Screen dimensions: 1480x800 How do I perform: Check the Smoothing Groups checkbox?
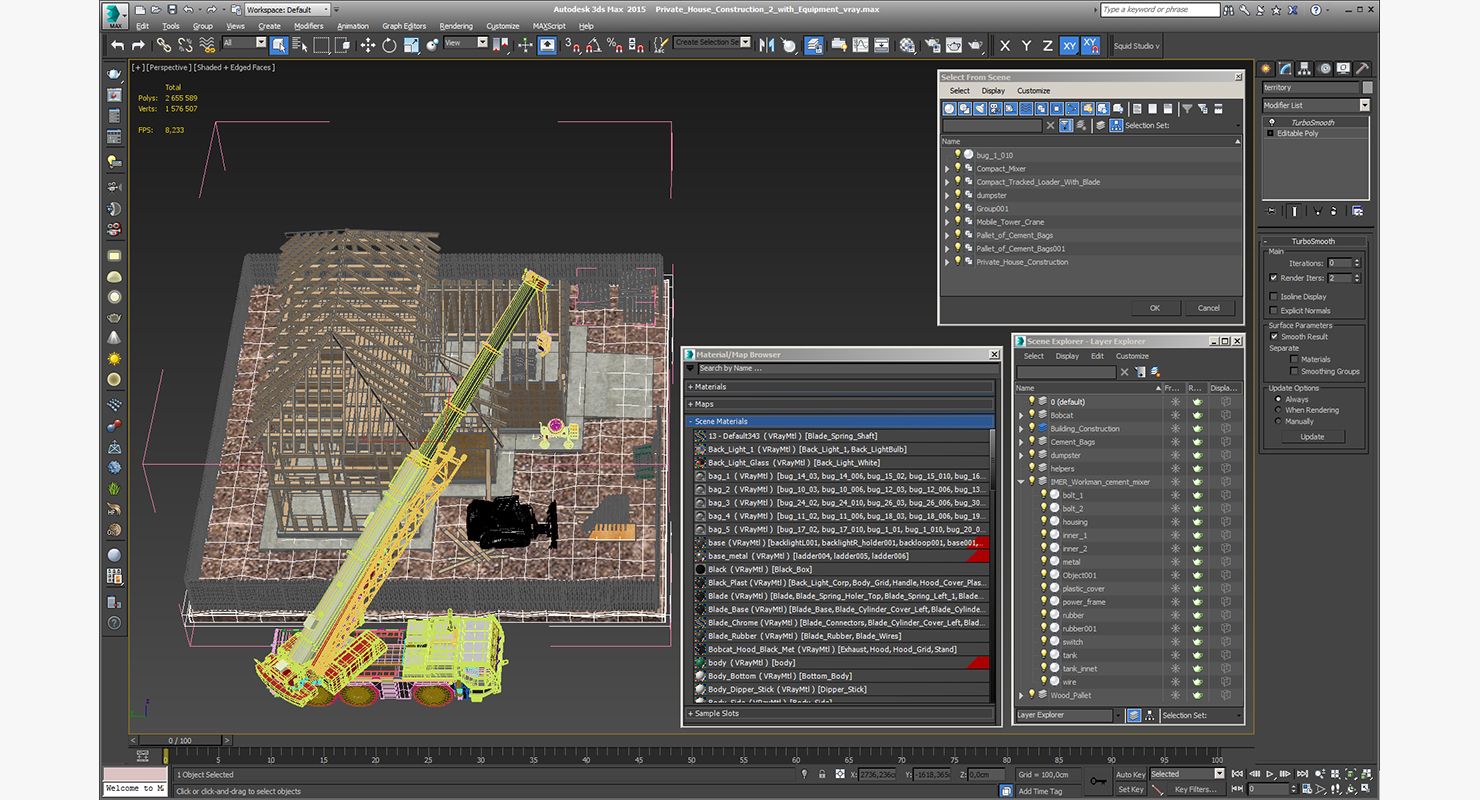pos(1294,371)
